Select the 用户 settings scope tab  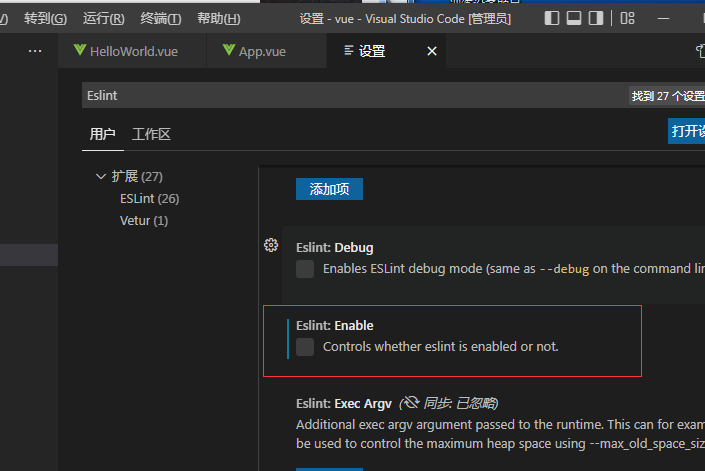103,134
